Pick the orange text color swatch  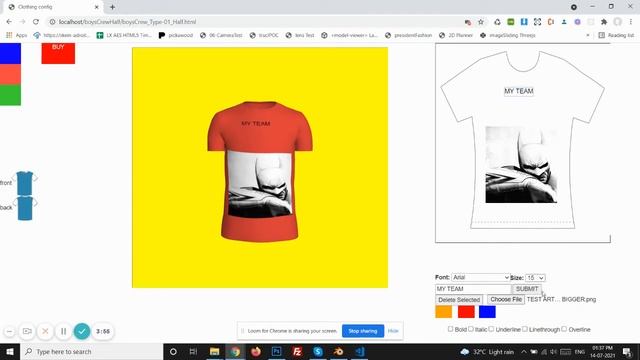click(x=444, y=312)
